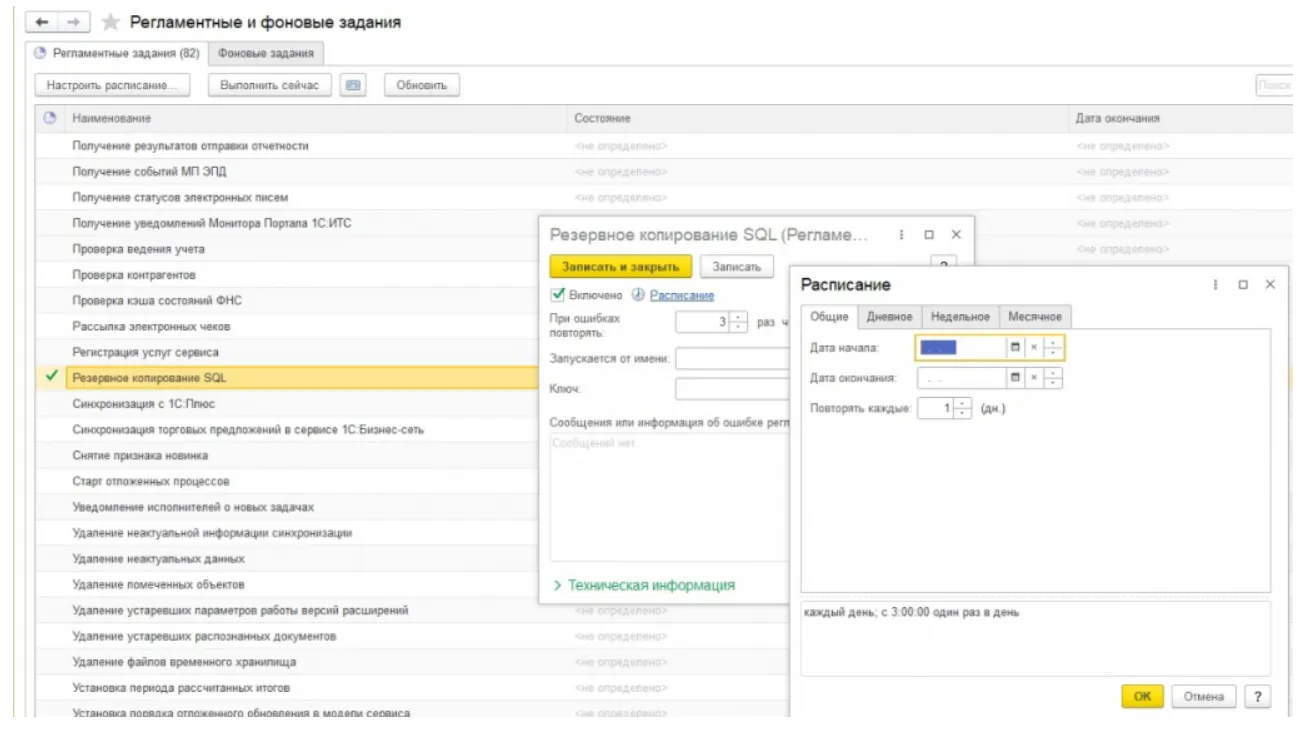Open the Фоновые задания tab

click(x=265, y=53)
